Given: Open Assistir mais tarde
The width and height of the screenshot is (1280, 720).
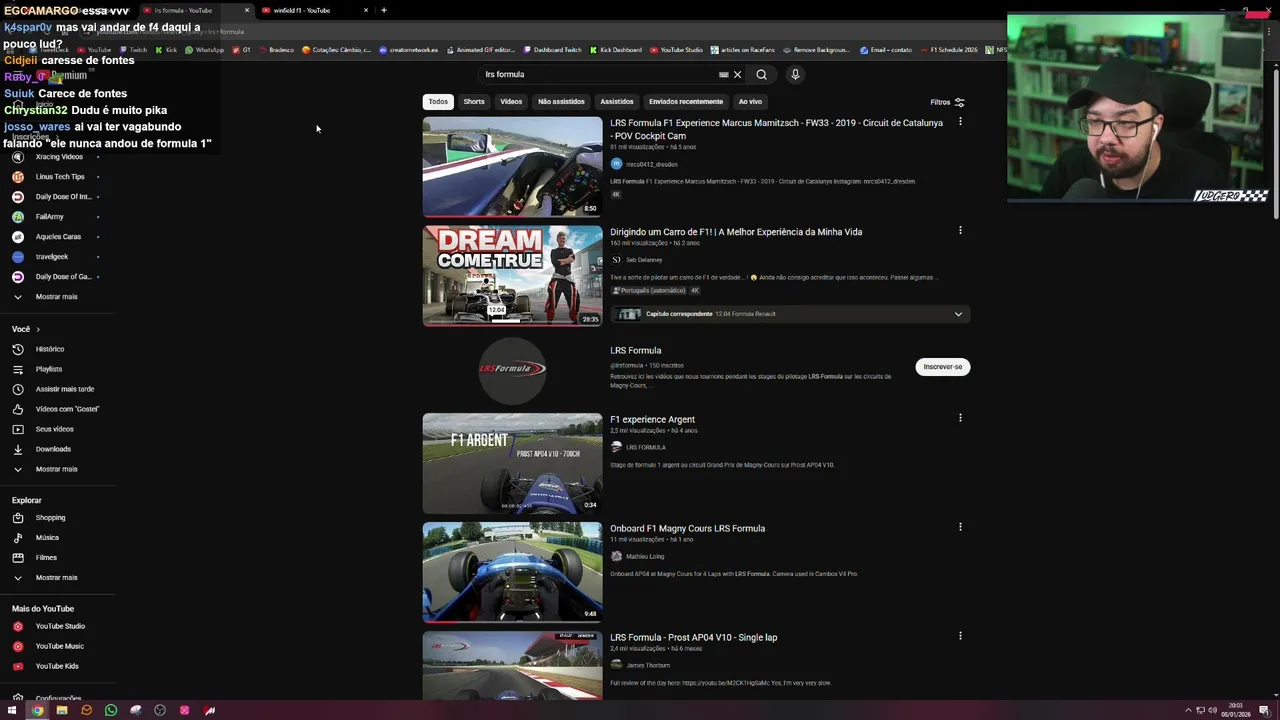Looking at the screenshot, I should click(65, 389).
